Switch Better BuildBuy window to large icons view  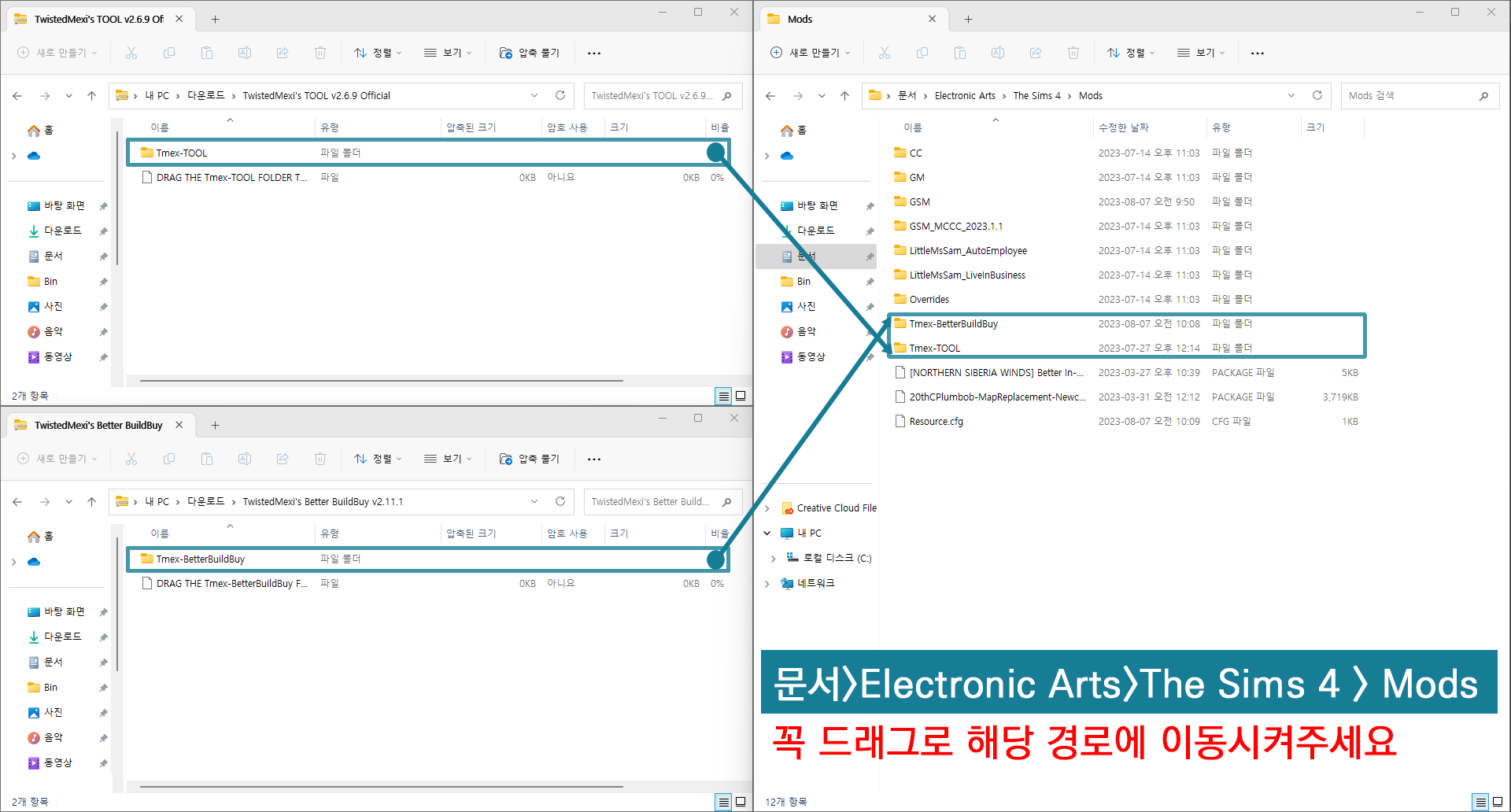(x=741, y=802)
